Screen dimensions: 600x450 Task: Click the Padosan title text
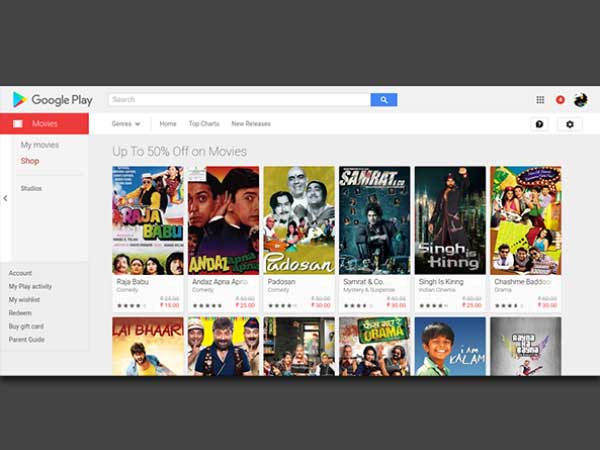(282, 282)
